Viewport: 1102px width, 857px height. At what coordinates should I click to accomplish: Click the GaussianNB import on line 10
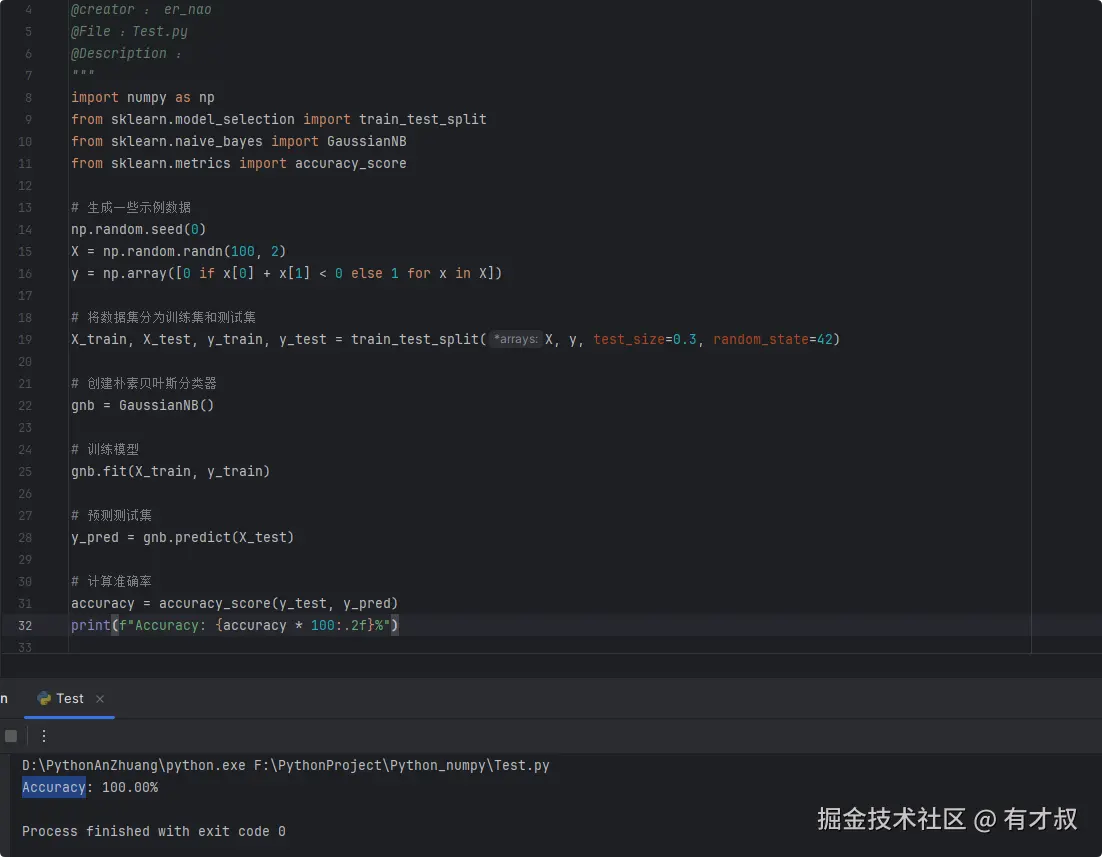[367, 141]
